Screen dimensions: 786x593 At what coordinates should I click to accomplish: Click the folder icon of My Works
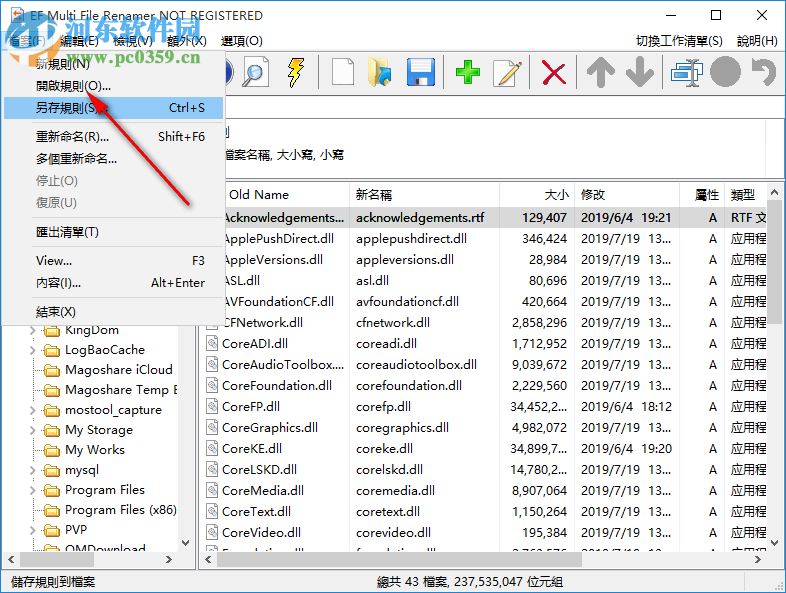click(x=52, y=450)
